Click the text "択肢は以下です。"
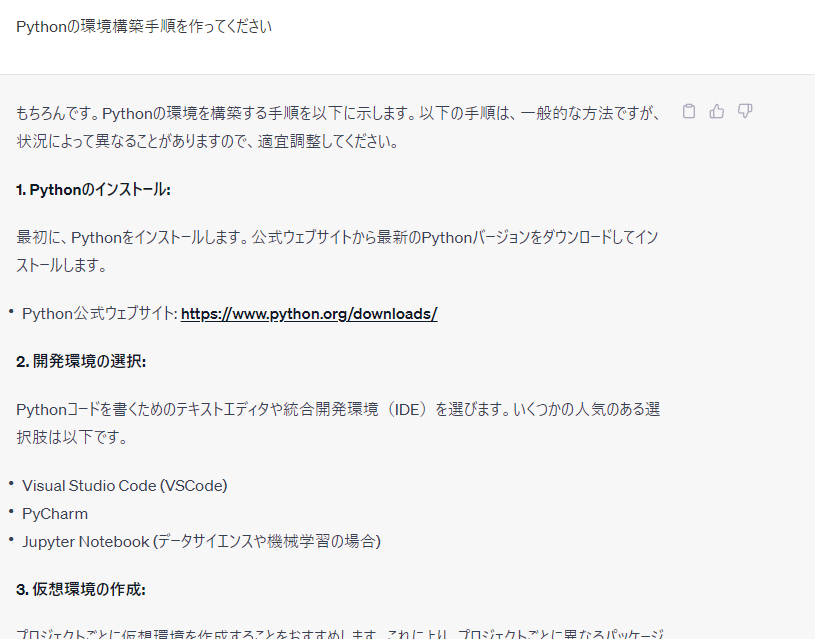 point(72,438)
